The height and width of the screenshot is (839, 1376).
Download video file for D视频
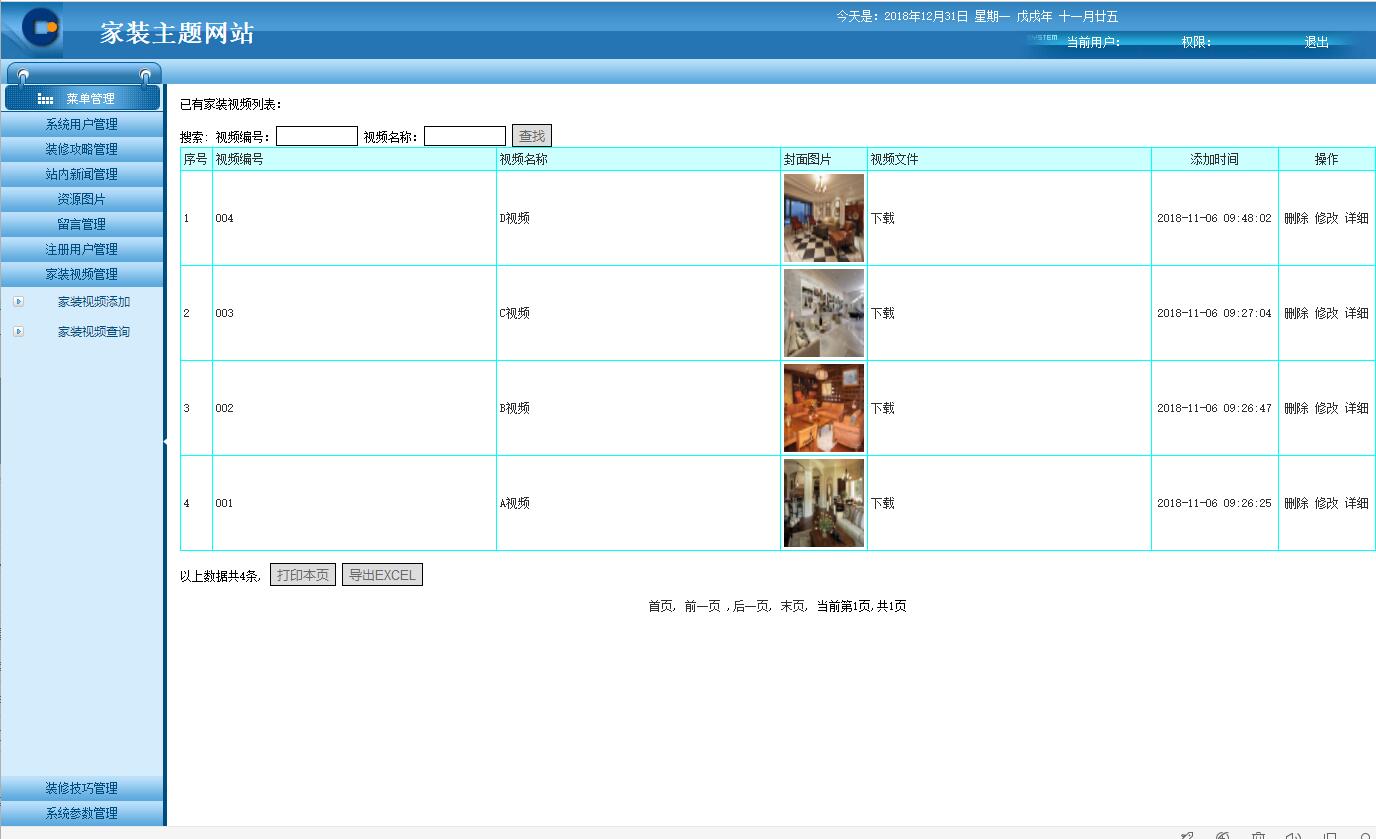pyautogui.click(x=882, y=218)
